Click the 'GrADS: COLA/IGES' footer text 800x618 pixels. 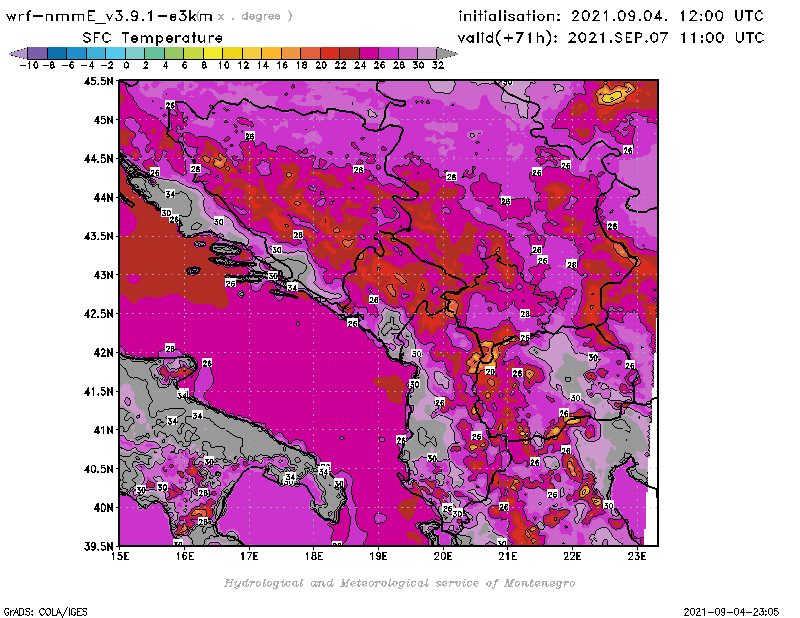(45, 612)
